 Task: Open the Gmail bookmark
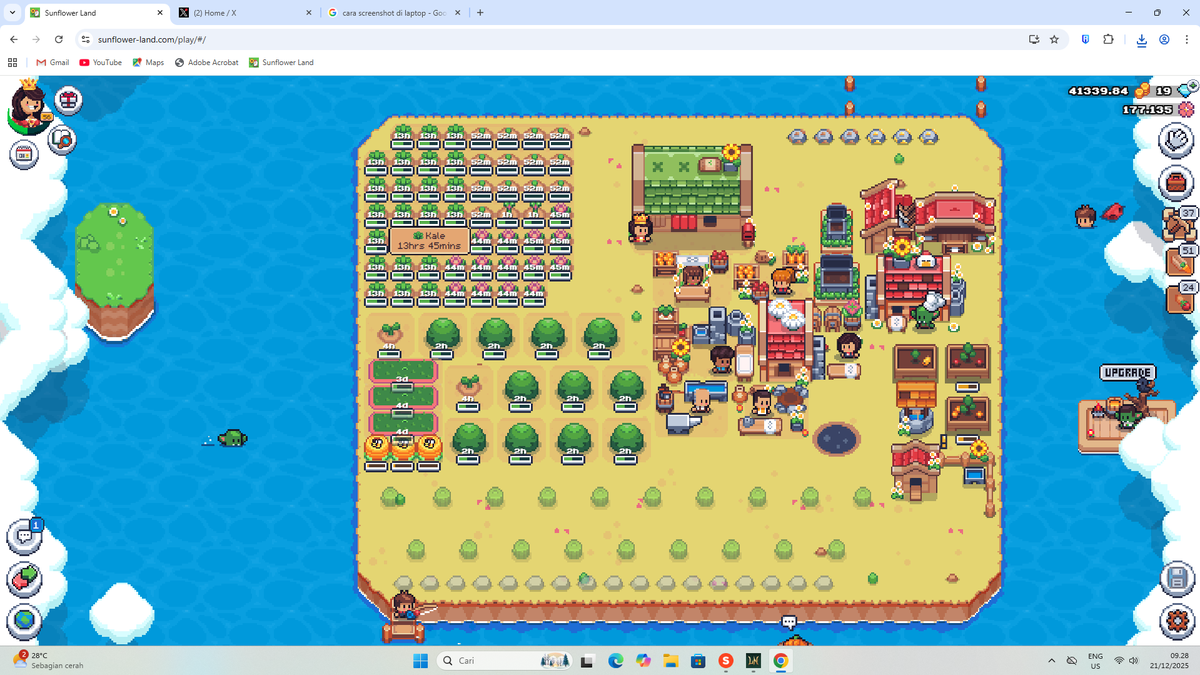pos(53,62)
